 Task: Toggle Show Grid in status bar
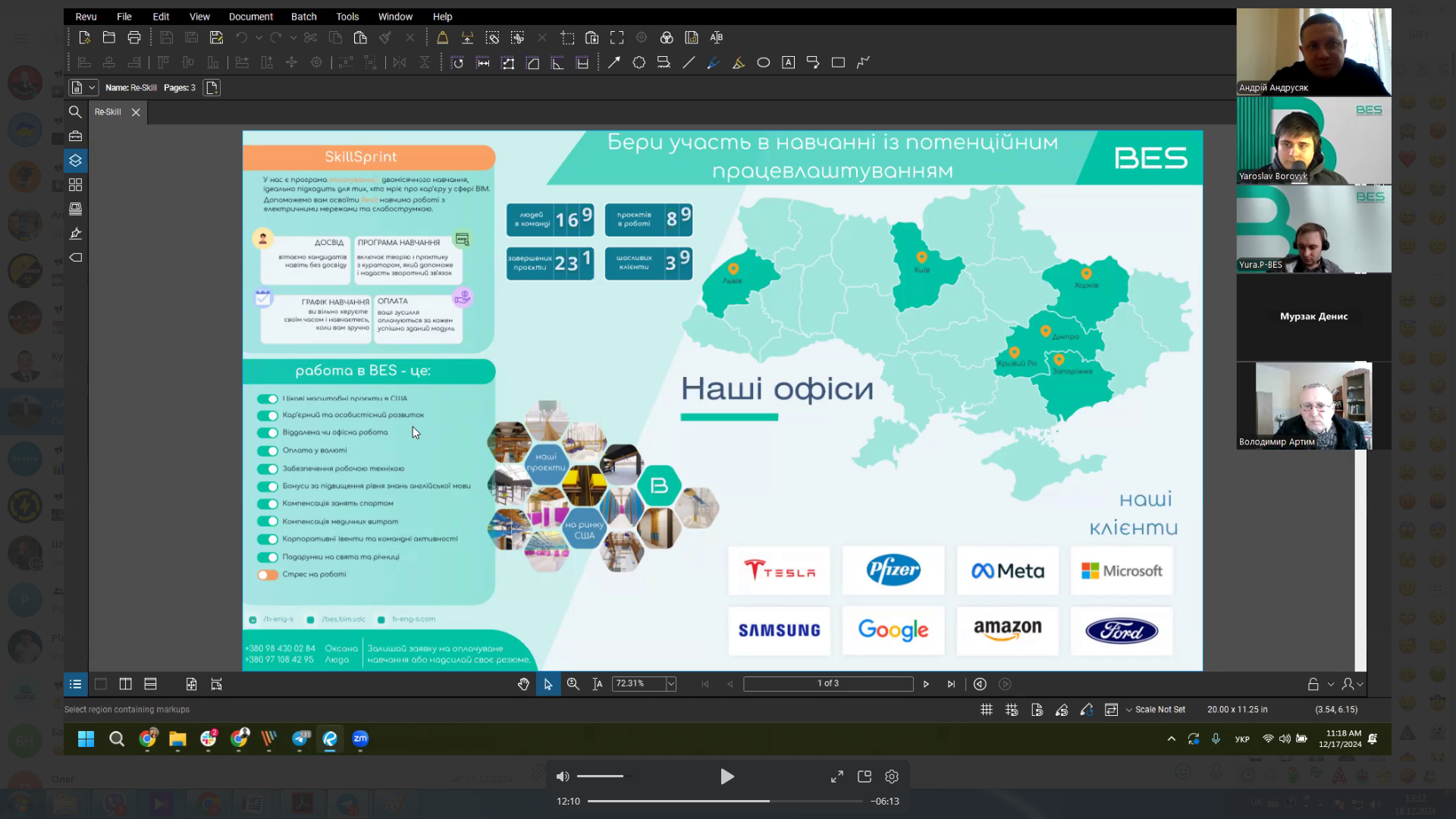point(987,710)
